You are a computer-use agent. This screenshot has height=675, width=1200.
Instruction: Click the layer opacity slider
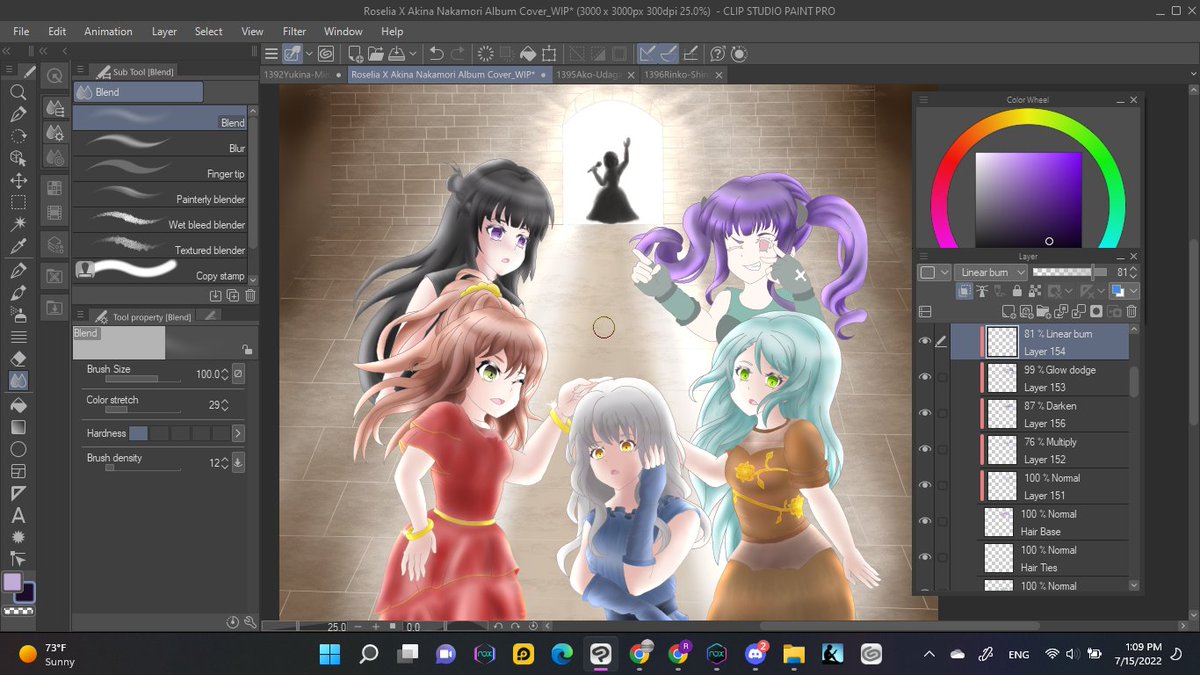coord(1070,272)
